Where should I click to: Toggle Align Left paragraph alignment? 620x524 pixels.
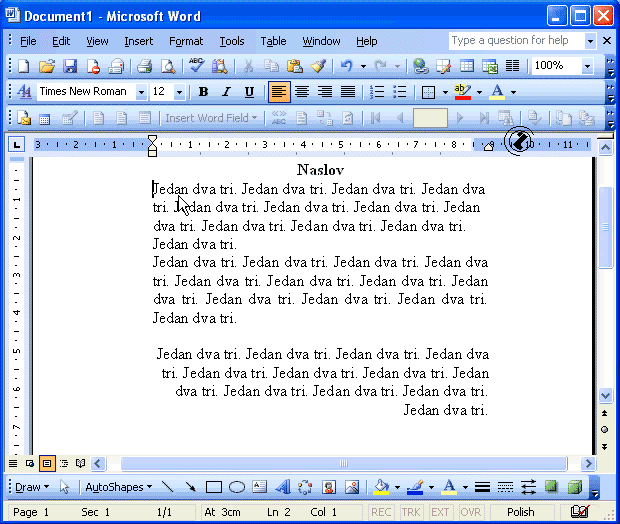tap(279, 92)
